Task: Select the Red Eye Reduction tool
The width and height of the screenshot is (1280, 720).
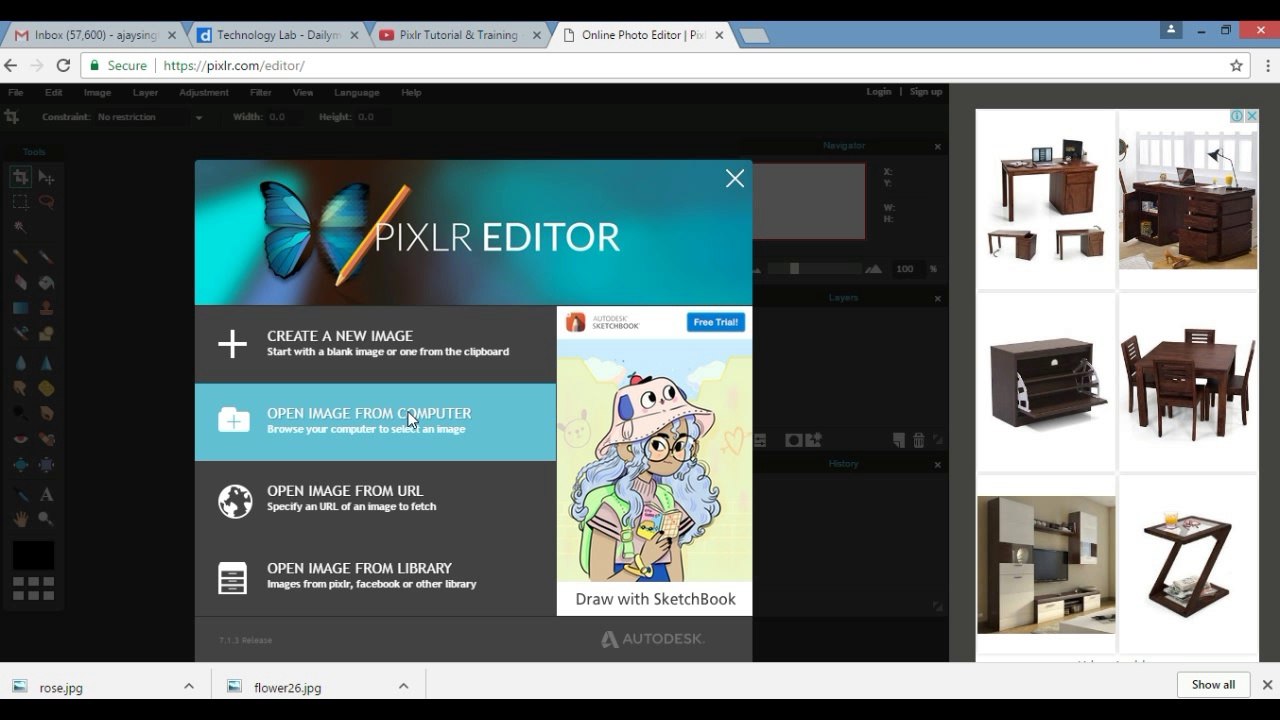Action: pyautogui.click(x=20, y=439)
